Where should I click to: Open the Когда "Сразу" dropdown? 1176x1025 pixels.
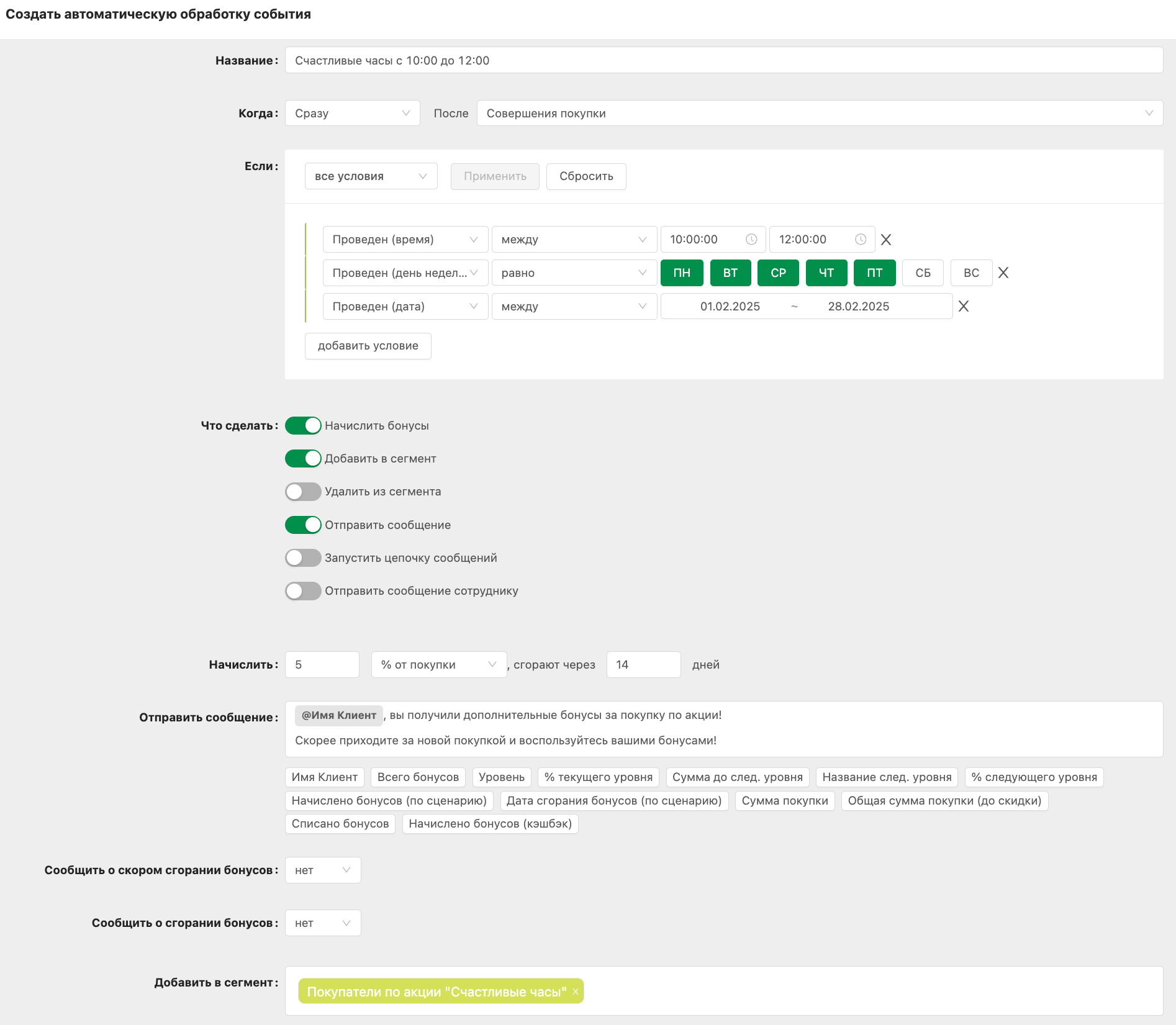(352, 114)
